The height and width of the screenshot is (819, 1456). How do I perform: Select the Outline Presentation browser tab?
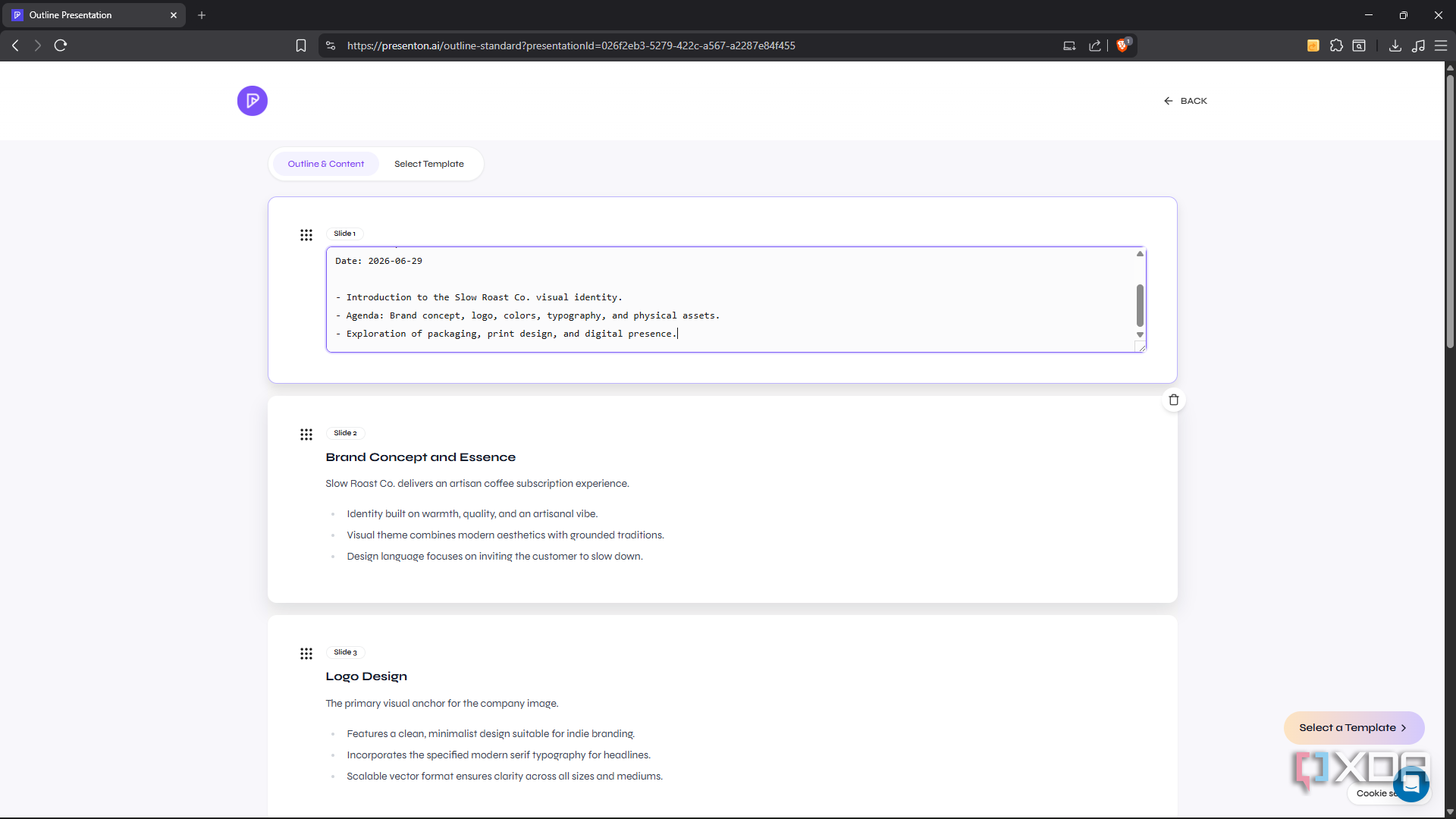(x=95, y=15)
